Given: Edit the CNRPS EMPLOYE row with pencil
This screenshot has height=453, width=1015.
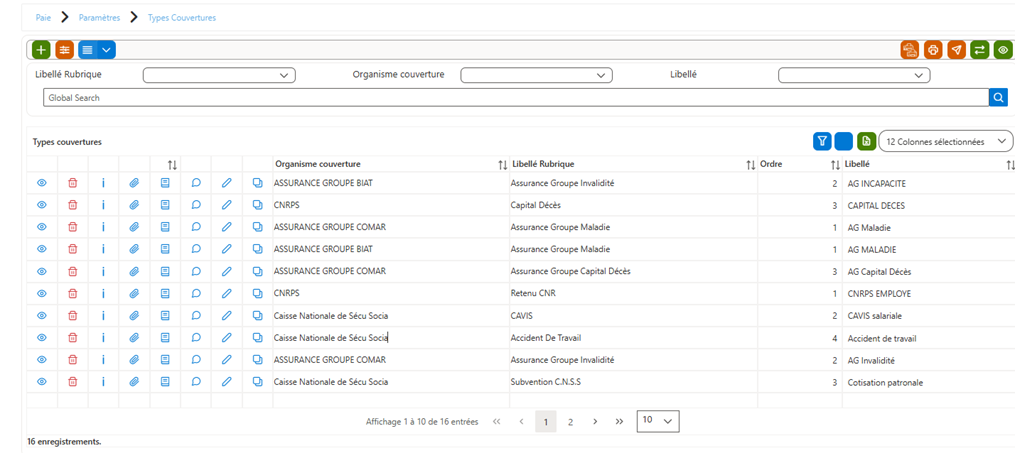Looking at the screenshot, I should pyautogui.click(x=227, y=293).
